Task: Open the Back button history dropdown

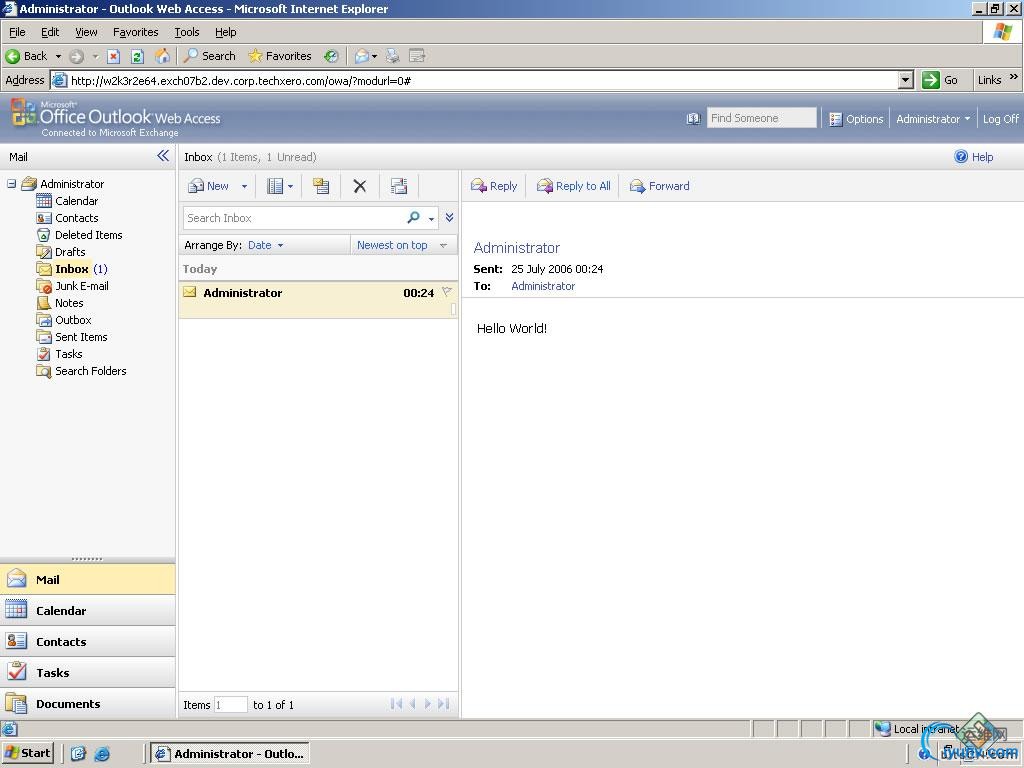Action: [58, 57]
